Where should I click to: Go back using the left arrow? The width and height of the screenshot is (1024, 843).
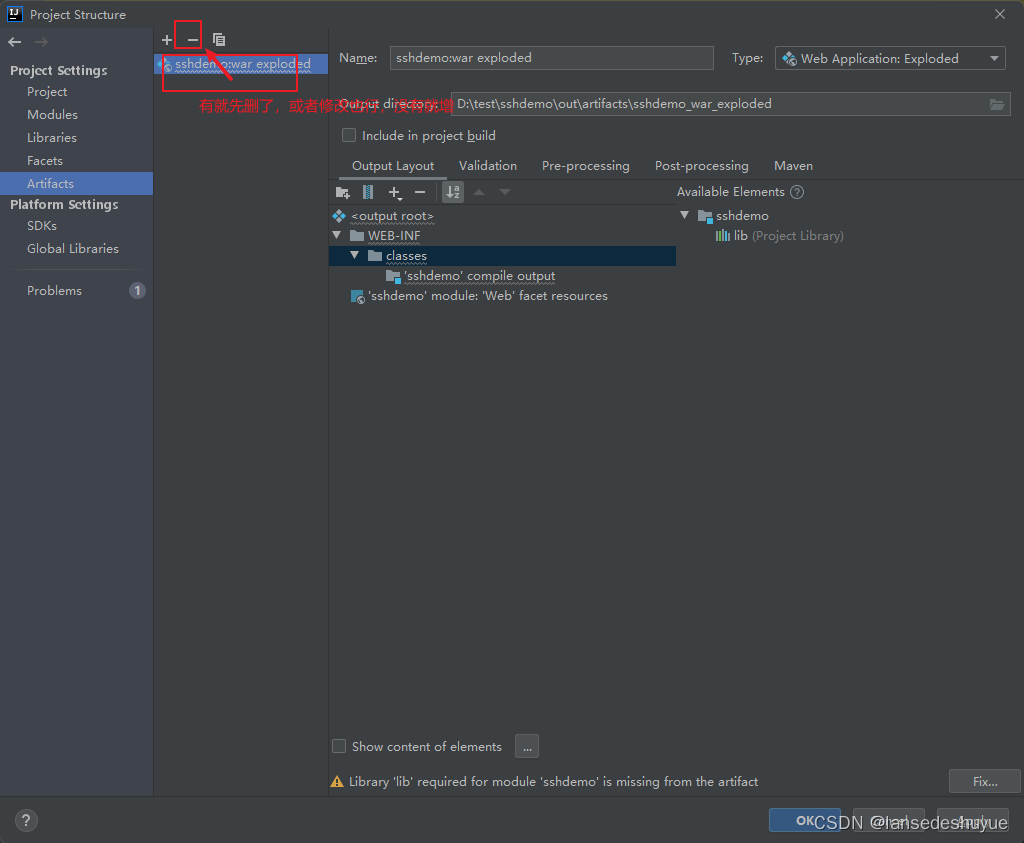pyautogui.click(x=15, y=42)
